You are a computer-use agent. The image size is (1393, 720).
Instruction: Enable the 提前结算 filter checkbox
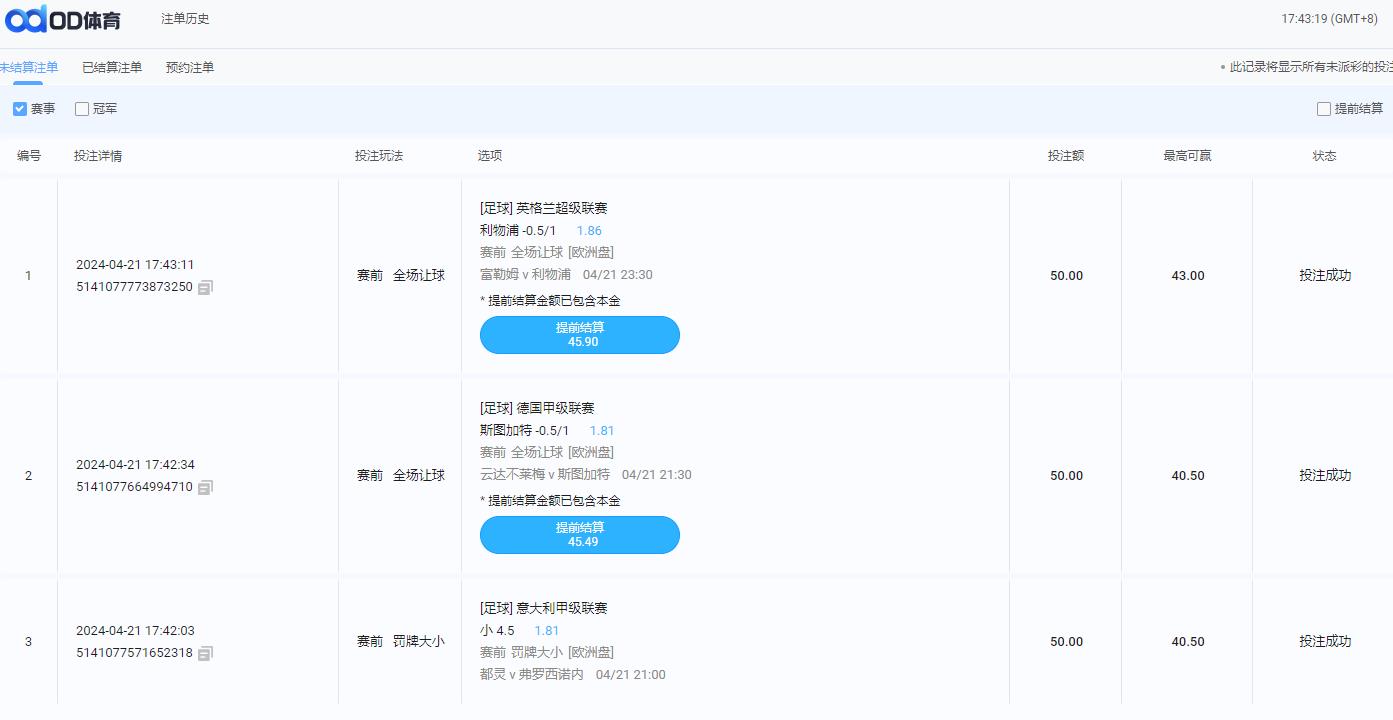coord(1324,109)
